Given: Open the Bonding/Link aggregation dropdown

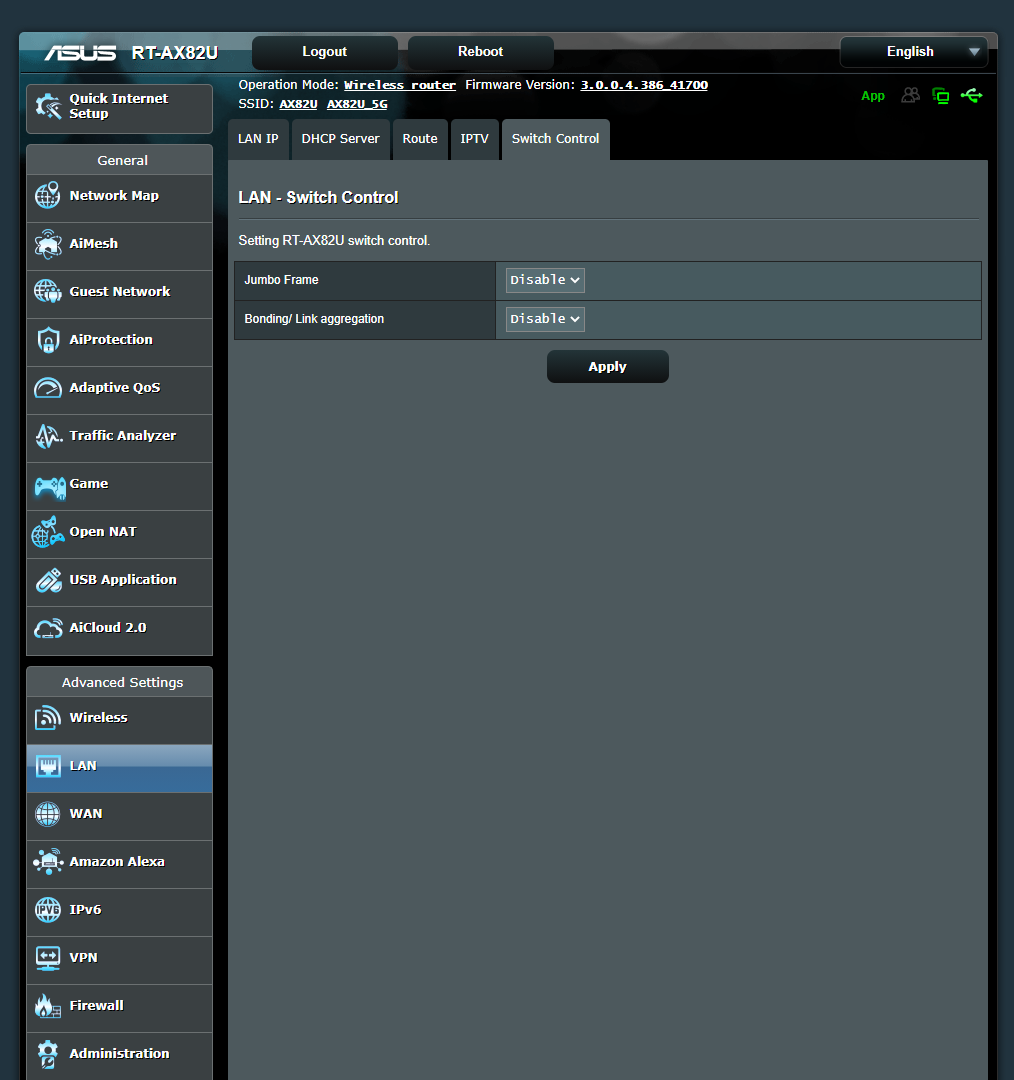Looking at the screenshot, I should pyautogui.click(x=545, y=320).
